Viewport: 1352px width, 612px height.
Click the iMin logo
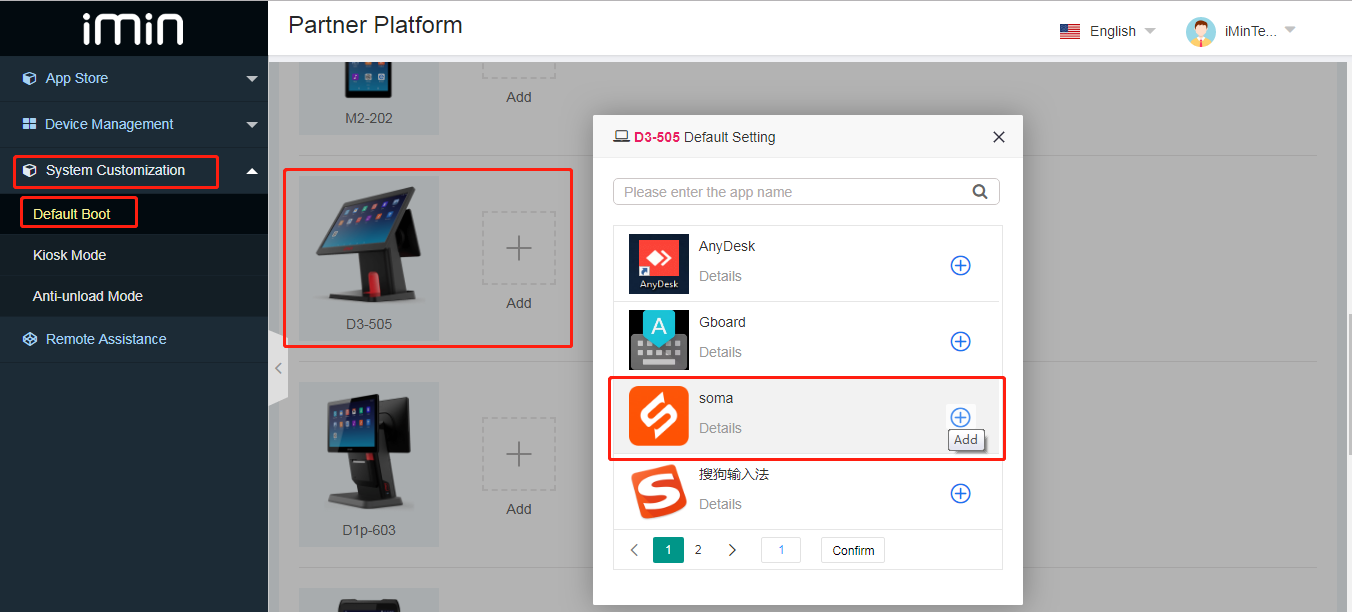(133, 28)
